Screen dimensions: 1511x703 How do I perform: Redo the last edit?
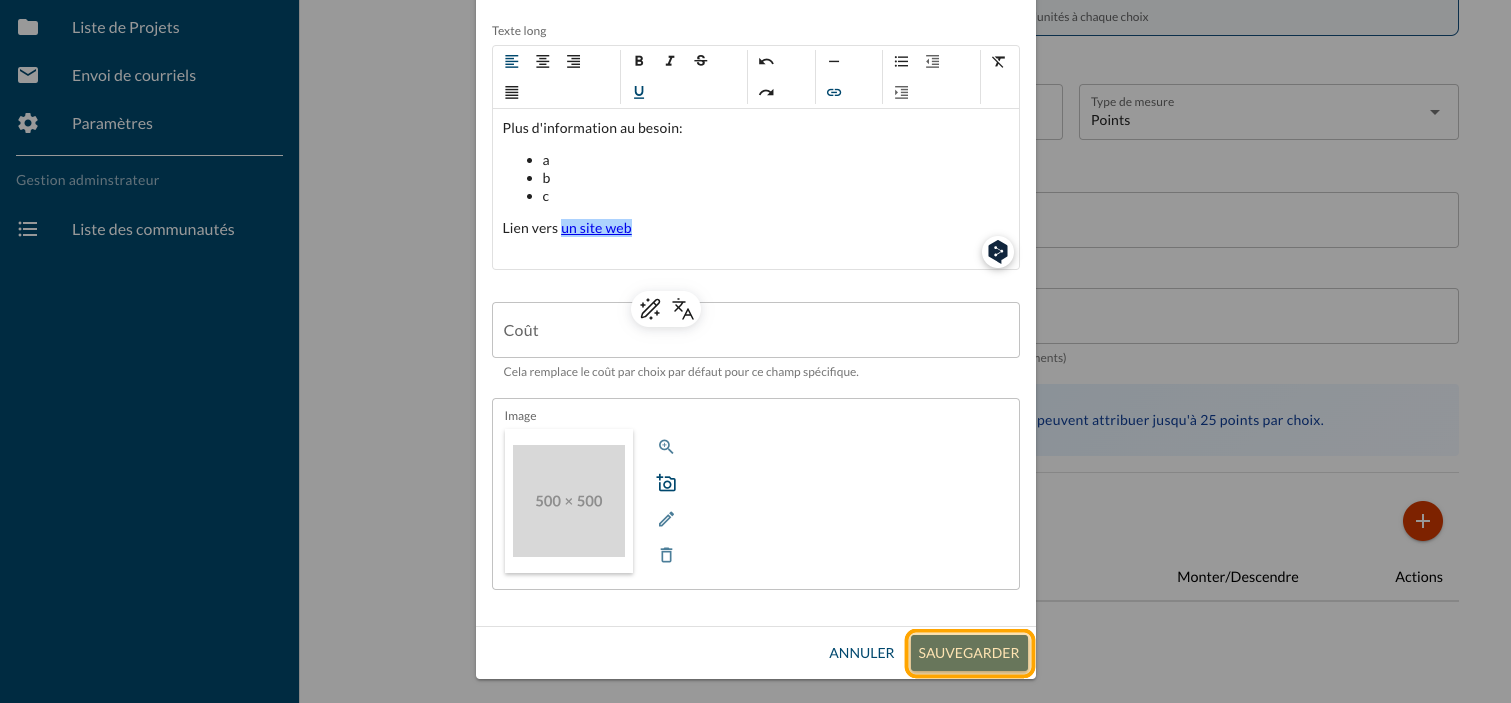766,92
